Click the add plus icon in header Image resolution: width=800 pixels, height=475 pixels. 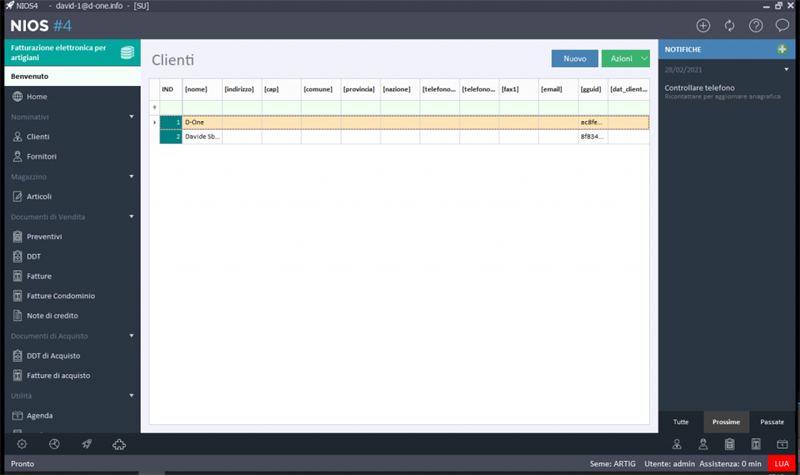pyautogui.click(x=703, y=26)
